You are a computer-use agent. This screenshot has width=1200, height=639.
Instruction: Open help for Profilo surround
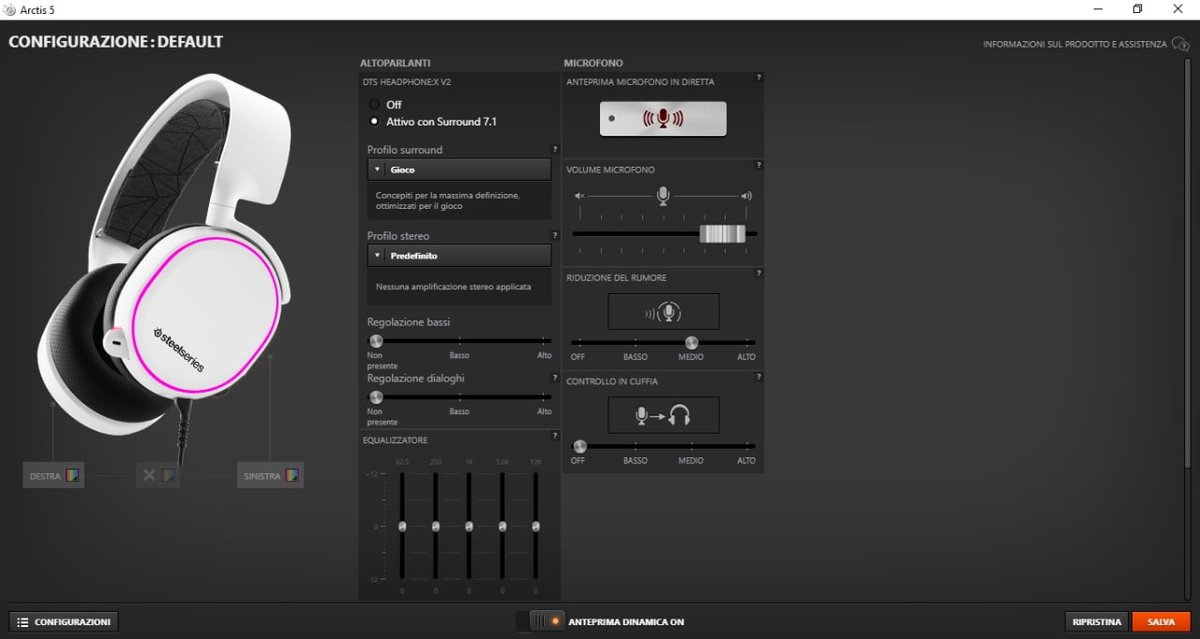(x=555, y=149)
